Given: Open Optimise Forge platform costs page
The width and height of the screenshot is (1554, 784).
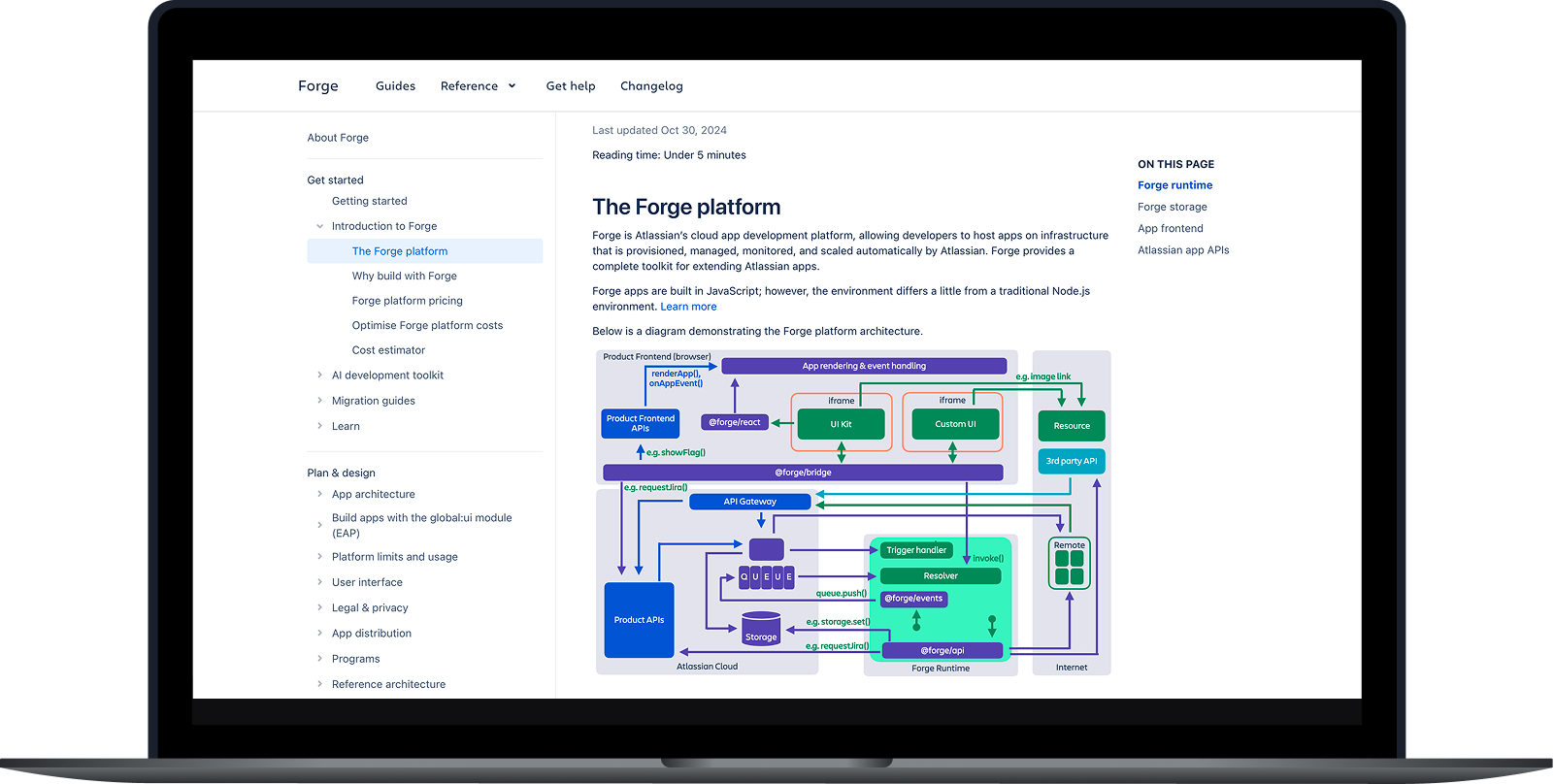Looking at the screenshot, I should 427,325.
